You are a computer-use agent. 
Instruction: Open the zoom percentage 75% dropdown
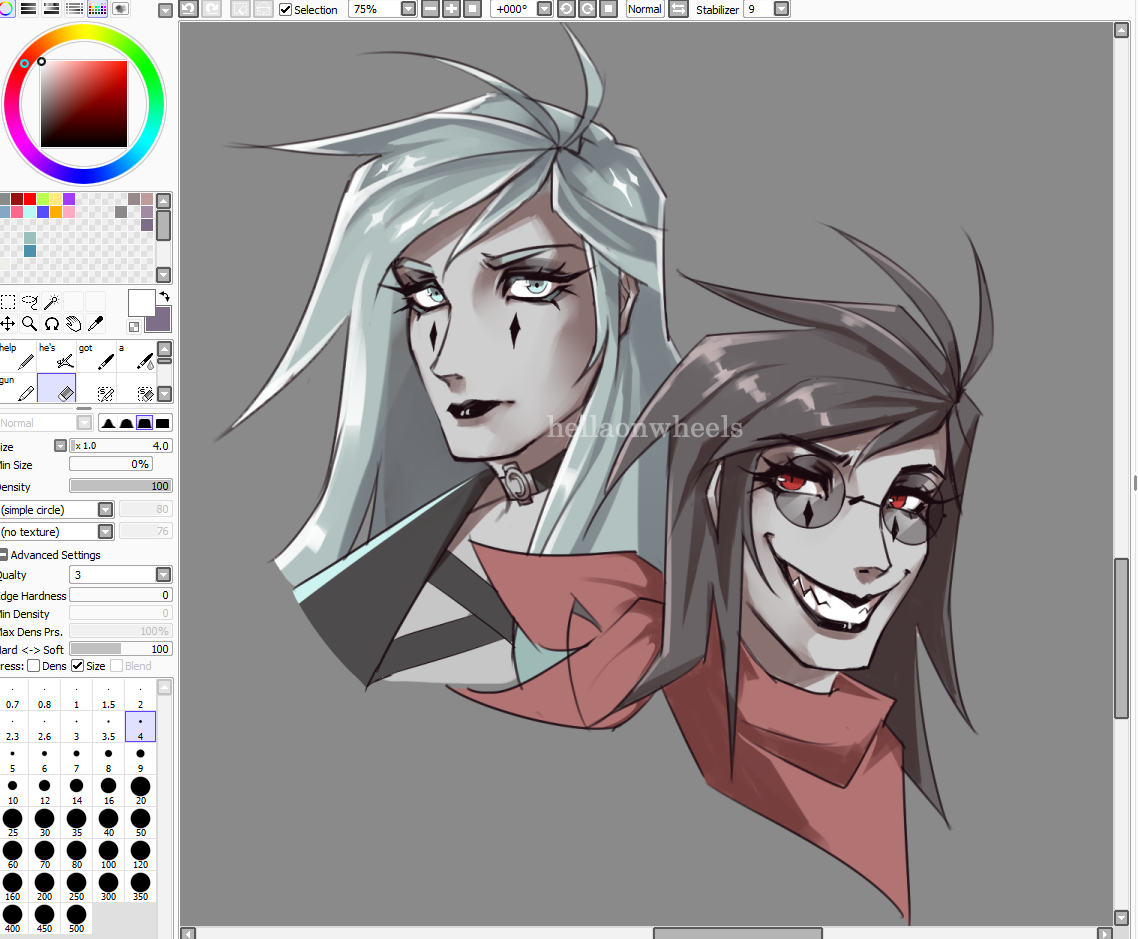click(408, 9)
